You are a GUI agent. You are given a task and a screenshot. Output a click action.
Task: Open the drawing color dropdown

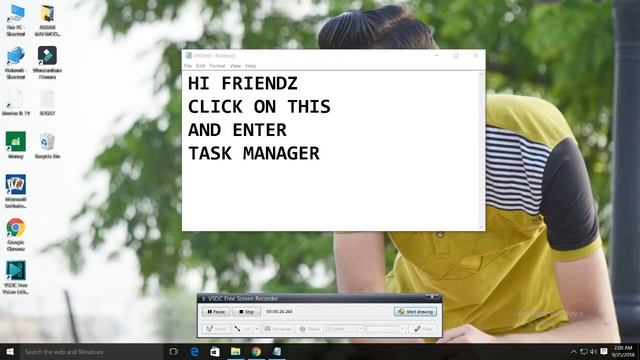402,329
